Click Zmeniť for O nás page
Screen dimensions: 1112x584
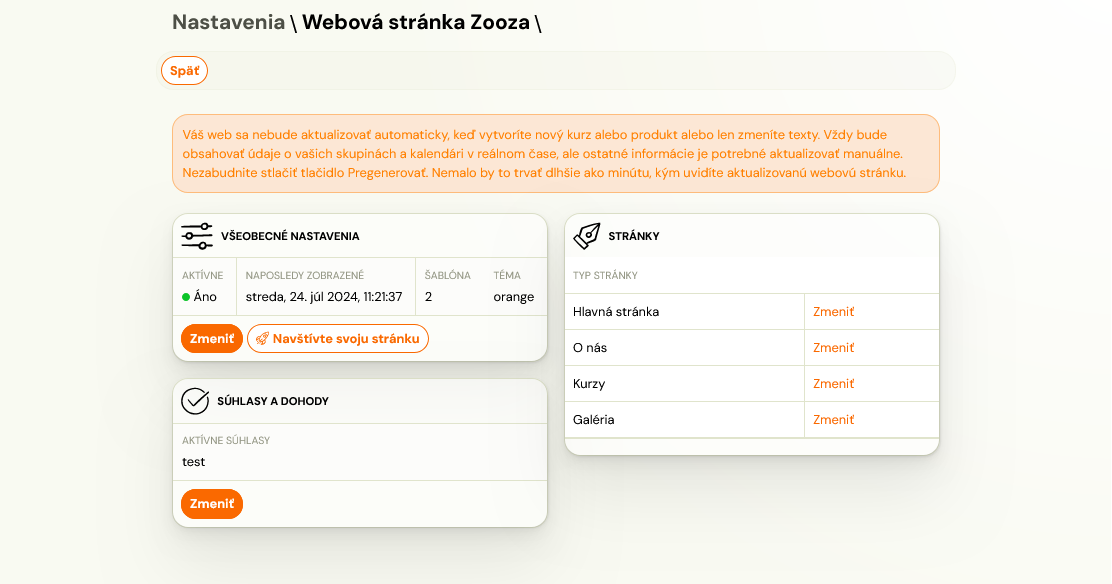(x=833, y=348)
